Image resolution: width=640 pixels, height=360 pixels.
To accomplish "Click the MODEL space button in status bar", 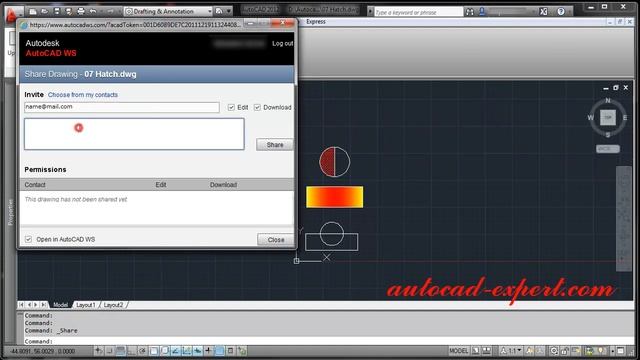I will point(459,351).
